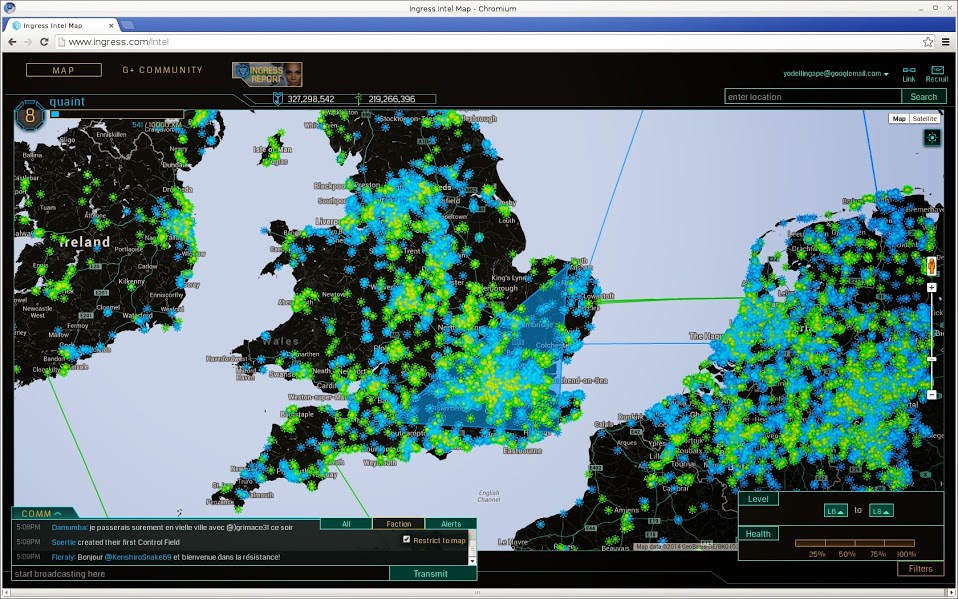The image size is (958, 599).
Task: Open the Recruit envelope icon
Action: pos(937,70)
